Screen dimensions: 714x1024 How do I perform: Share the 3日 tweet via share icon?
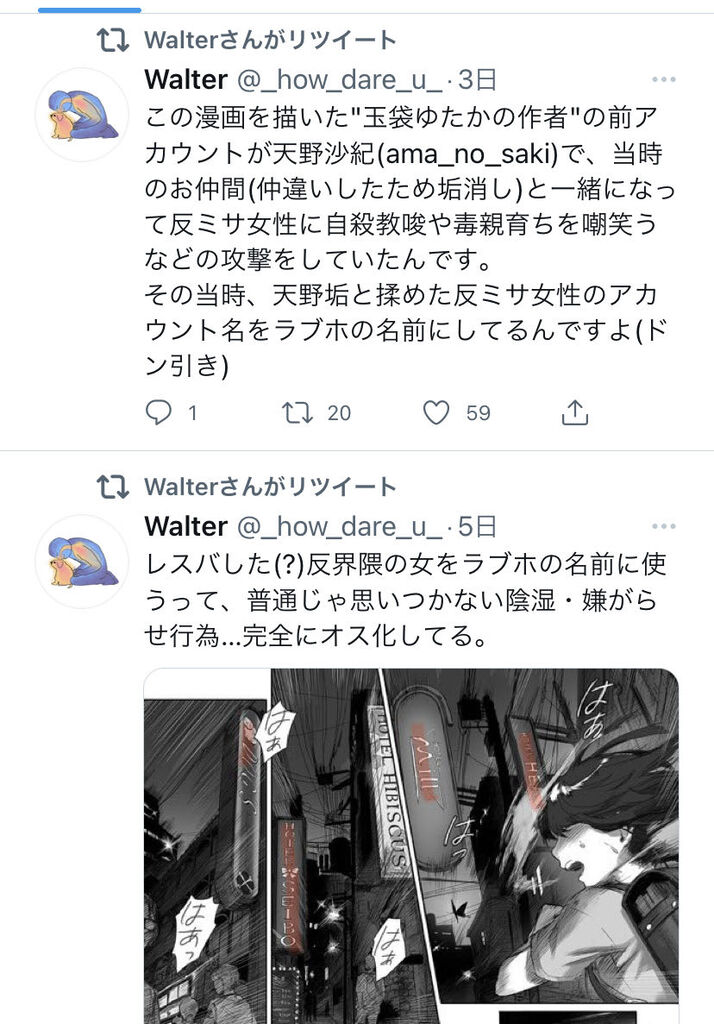[576, 412]
